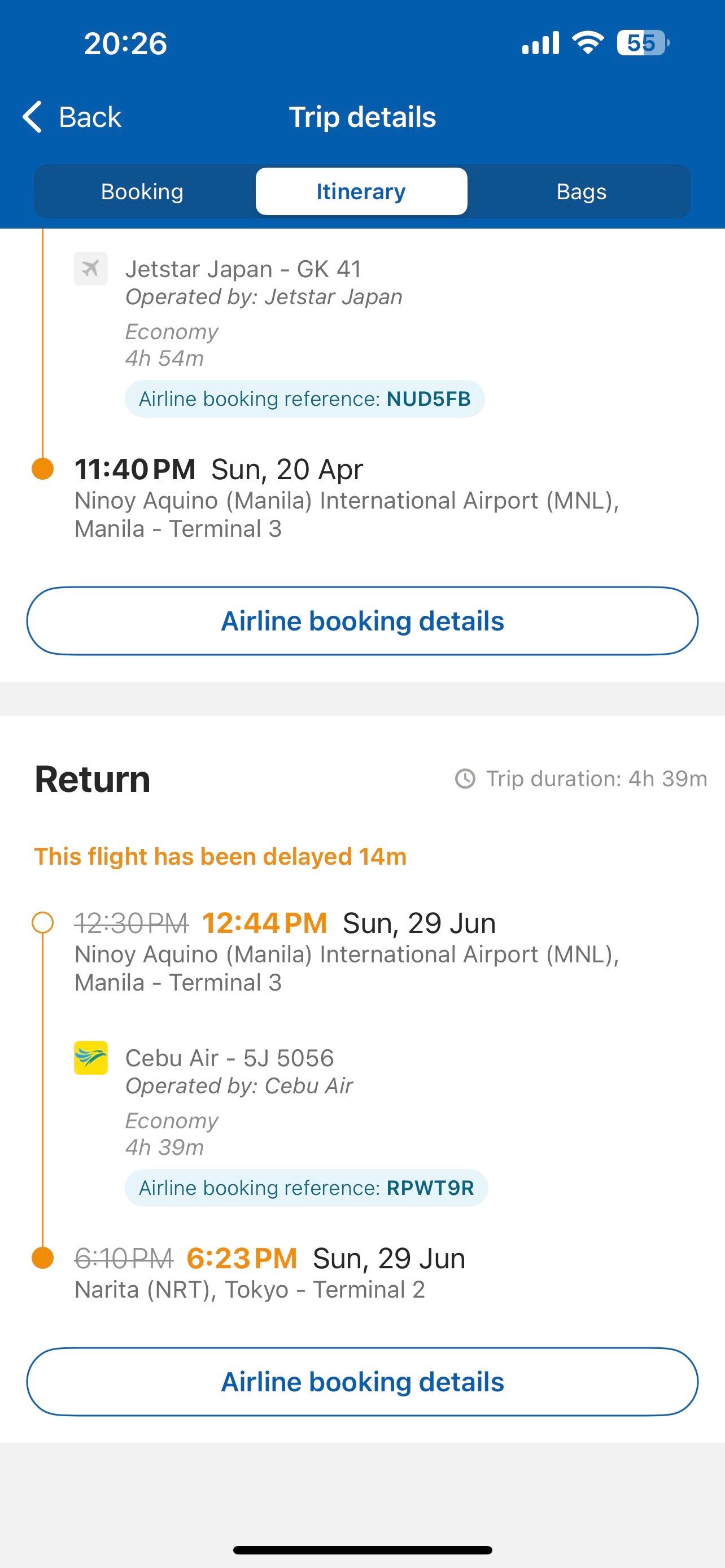The image size is (725, 1568).
Task: Switch to the Booking tab
Action: [x=142, y=192]
